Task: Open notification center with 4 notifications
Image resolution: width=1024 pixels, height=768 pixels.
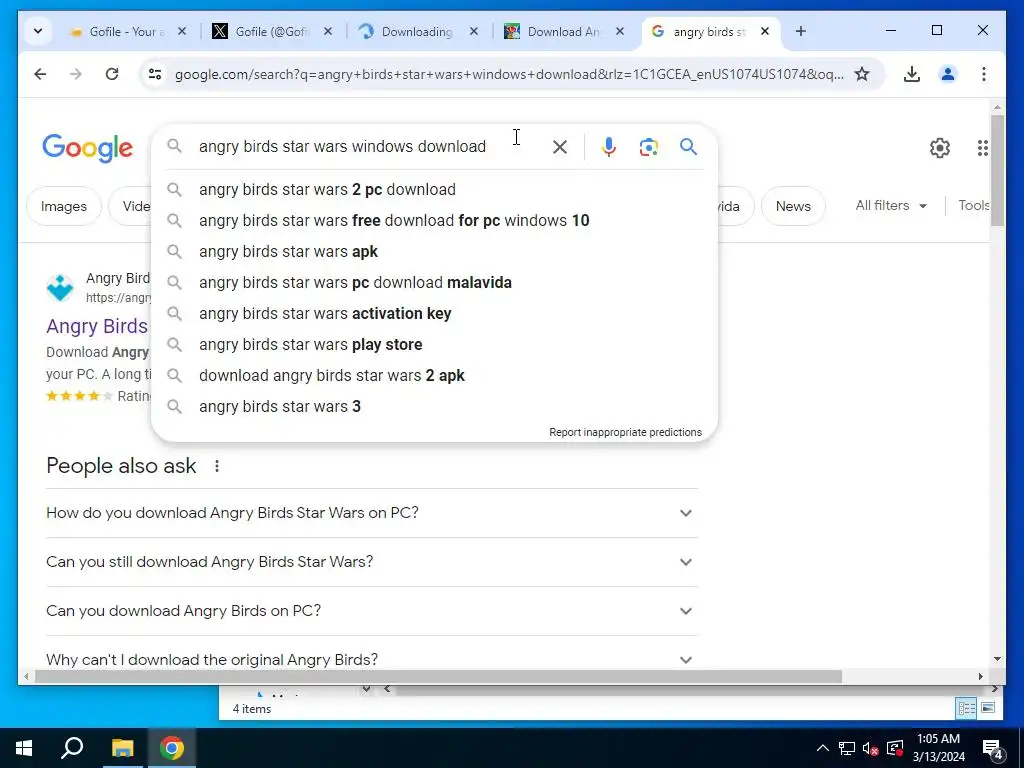Action: click(993, 748)
